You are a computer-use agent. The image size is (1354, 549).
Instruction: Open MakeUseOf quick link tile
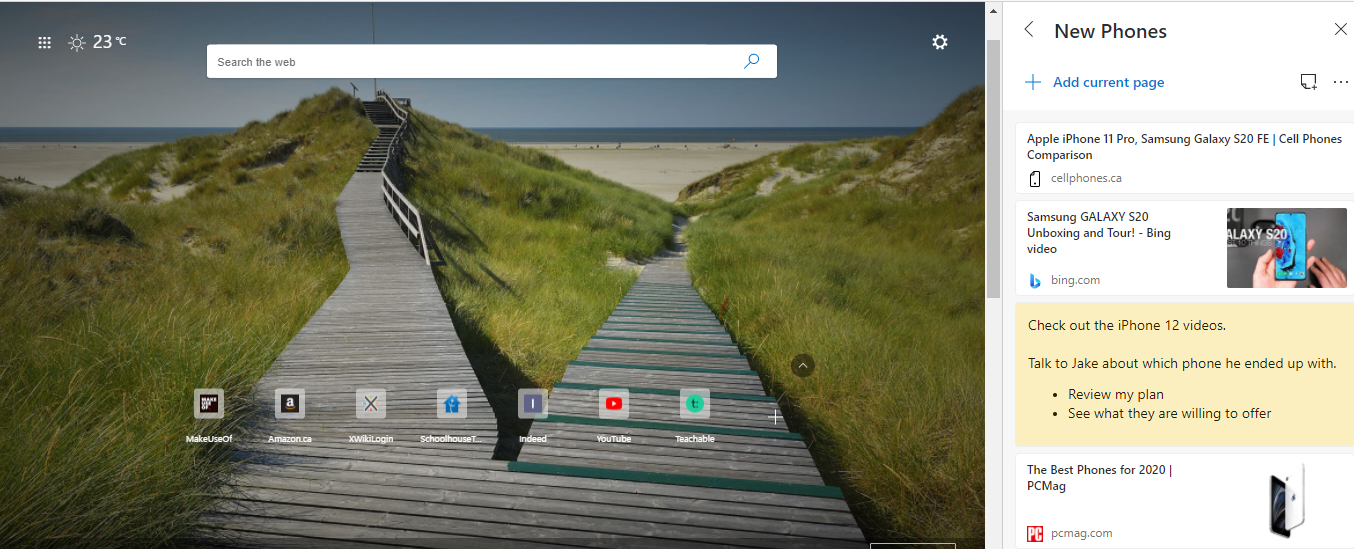tap(208, 404)
